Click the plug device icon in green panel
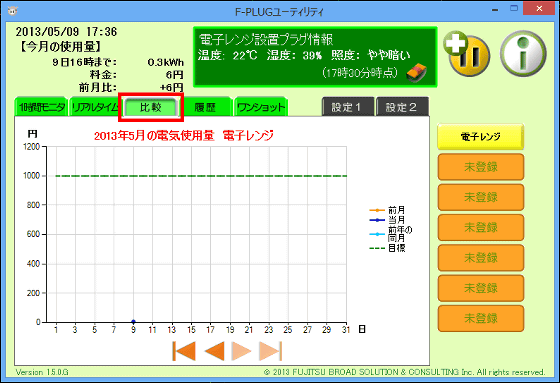The image size is (560, 383). tap(417, 73)
